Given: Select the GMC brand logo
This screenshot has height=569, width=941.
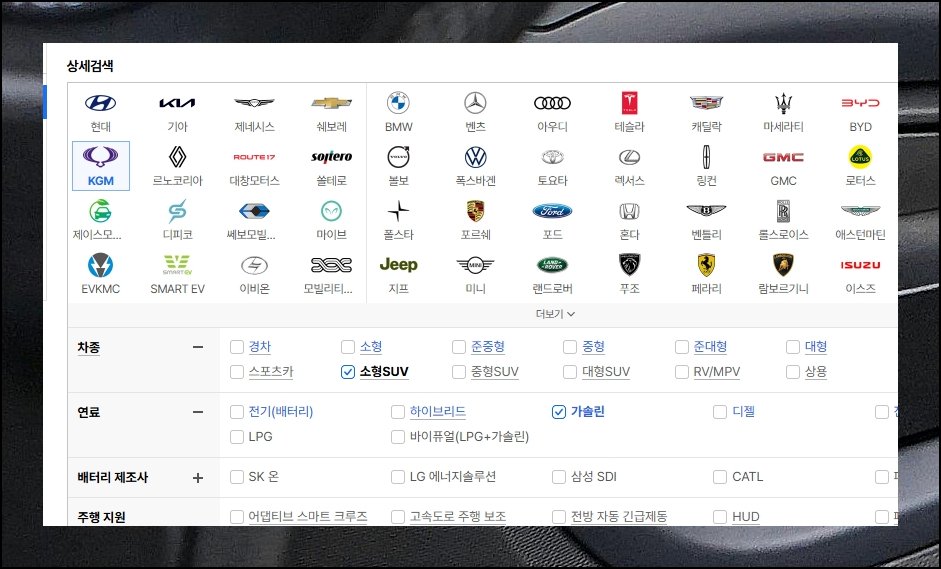Looking at the screenshot, I should pos(783,157).
